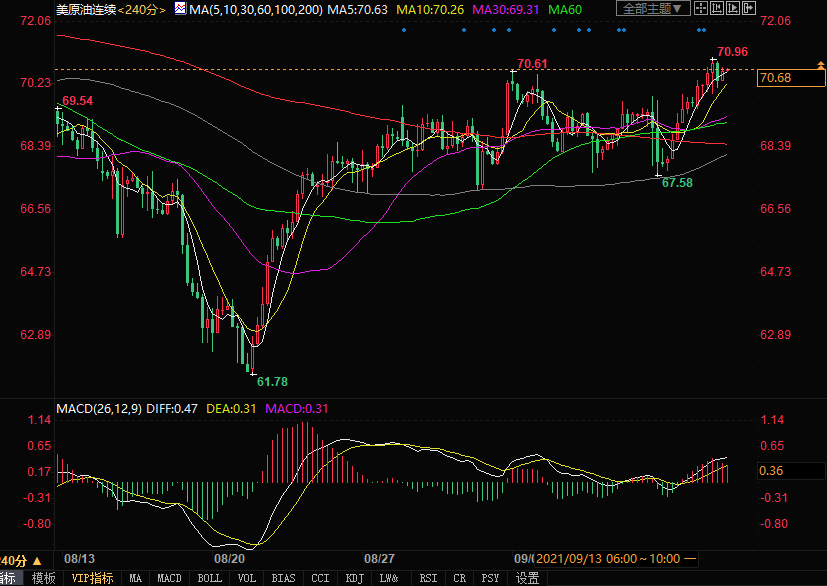This screenshot has width=827, height=586.
Task: Switch to the VIP指标 tab
Action: tap(92, 578)
